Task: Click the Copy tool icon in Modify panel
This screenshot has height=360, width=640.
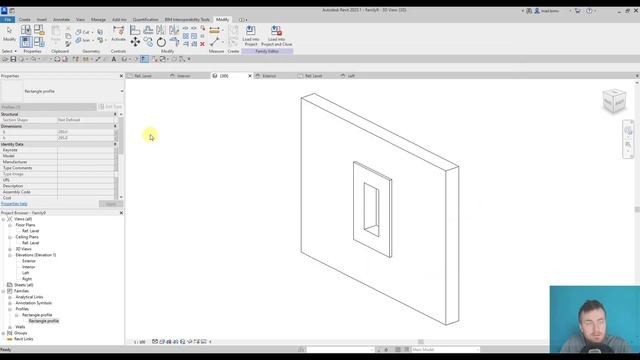Action: [148, 42]
